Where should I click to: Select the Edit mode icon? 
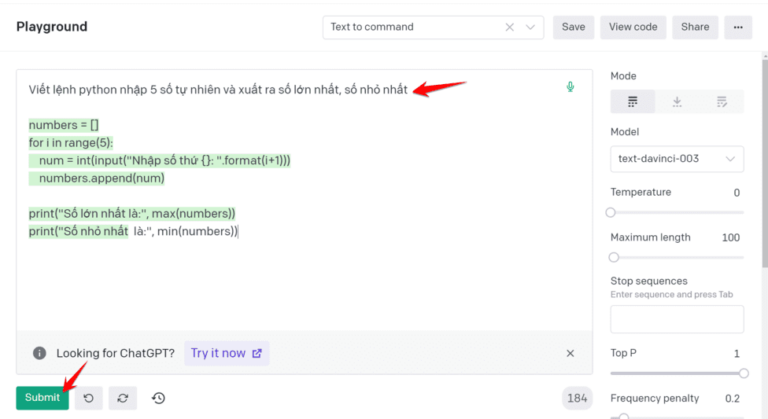pos(721,102)
